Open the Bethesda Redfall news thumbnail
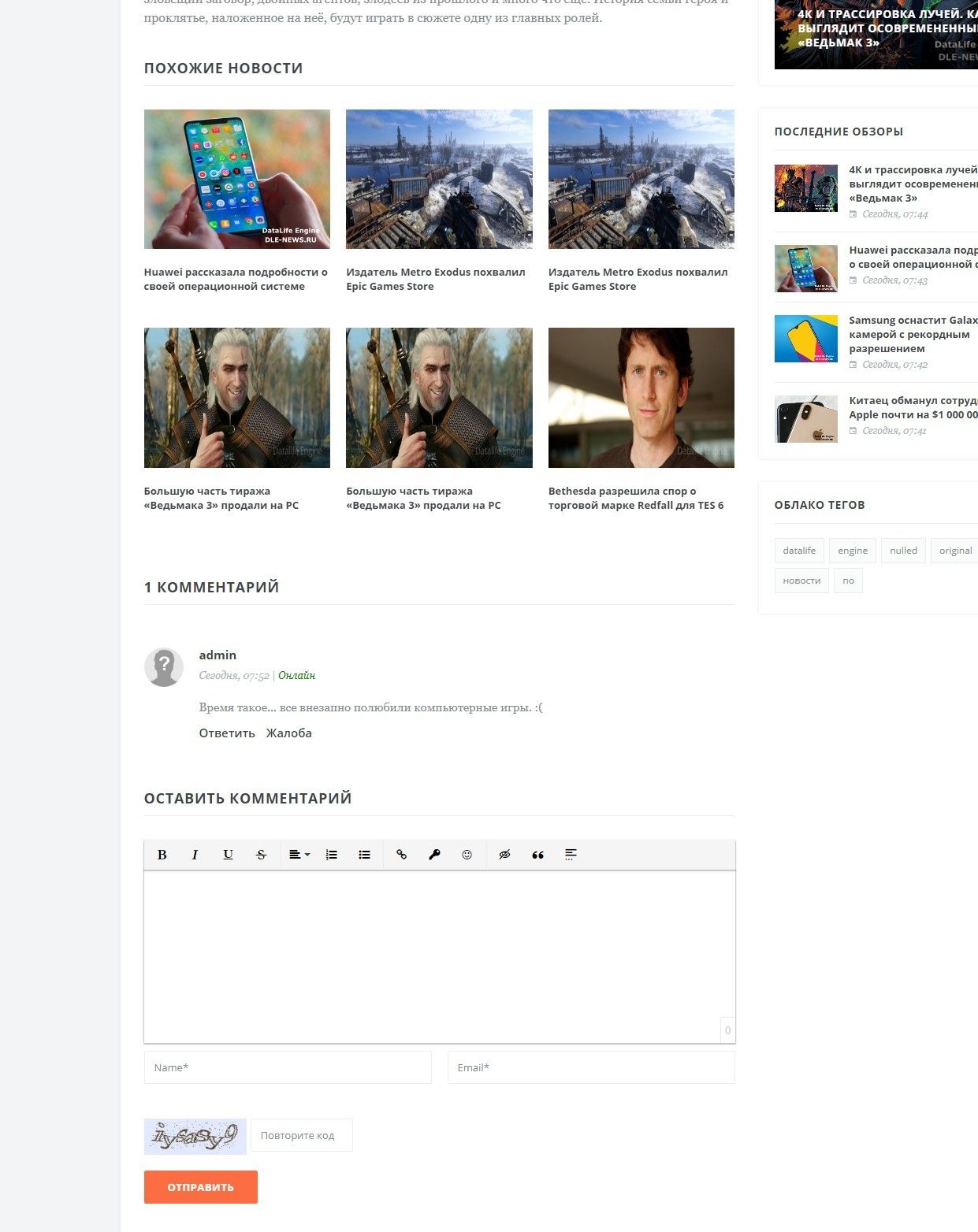This screenshot has width=978, height=1232. coord(641,398)
